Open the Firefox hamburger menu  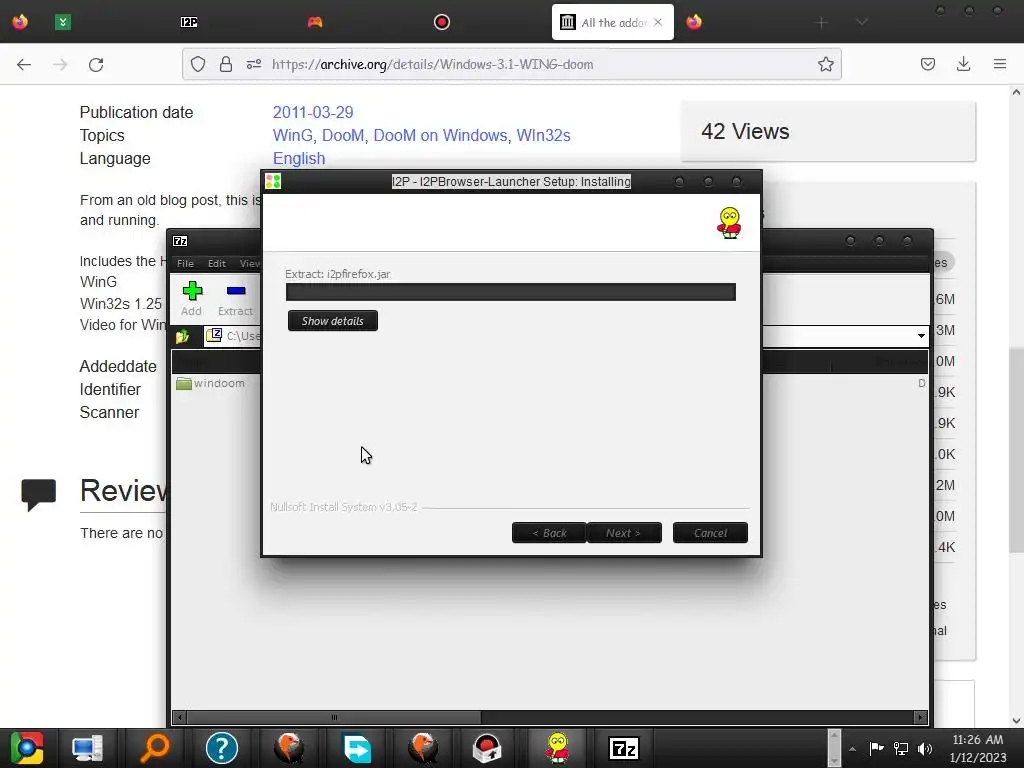1000,64
